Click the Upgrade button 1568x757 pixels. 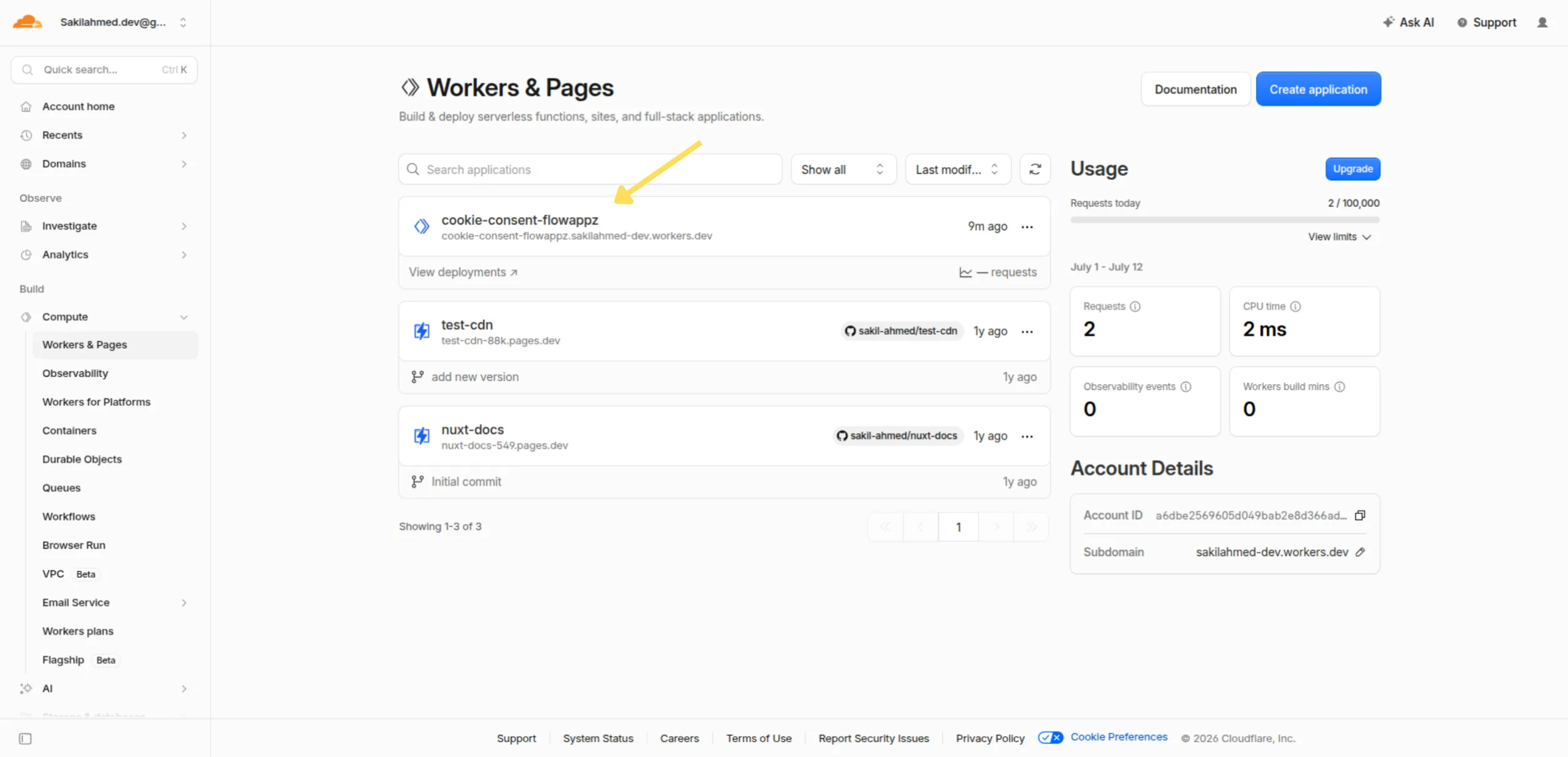pos(1353,169)
